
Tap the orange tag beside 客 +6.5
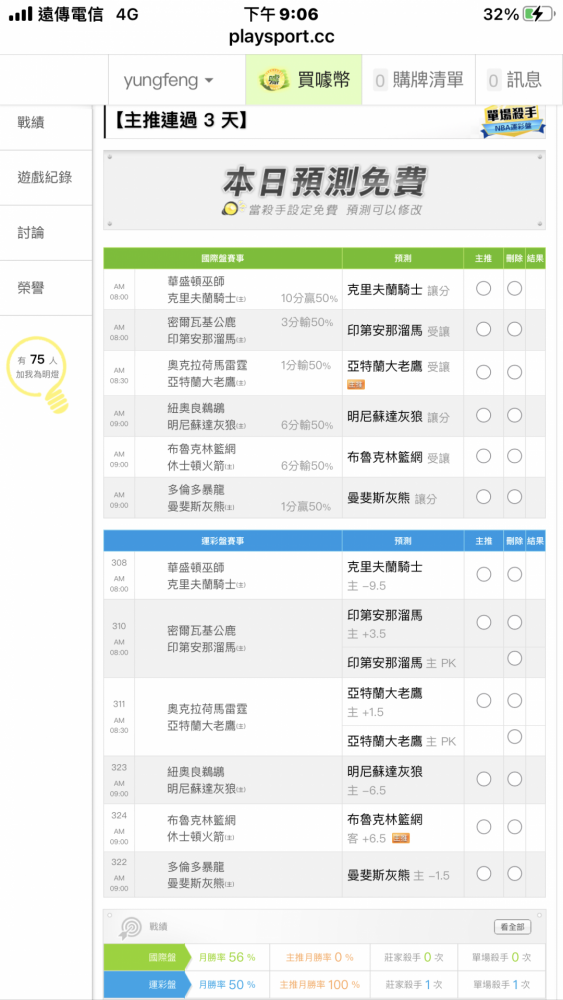(x=400, y=838)
